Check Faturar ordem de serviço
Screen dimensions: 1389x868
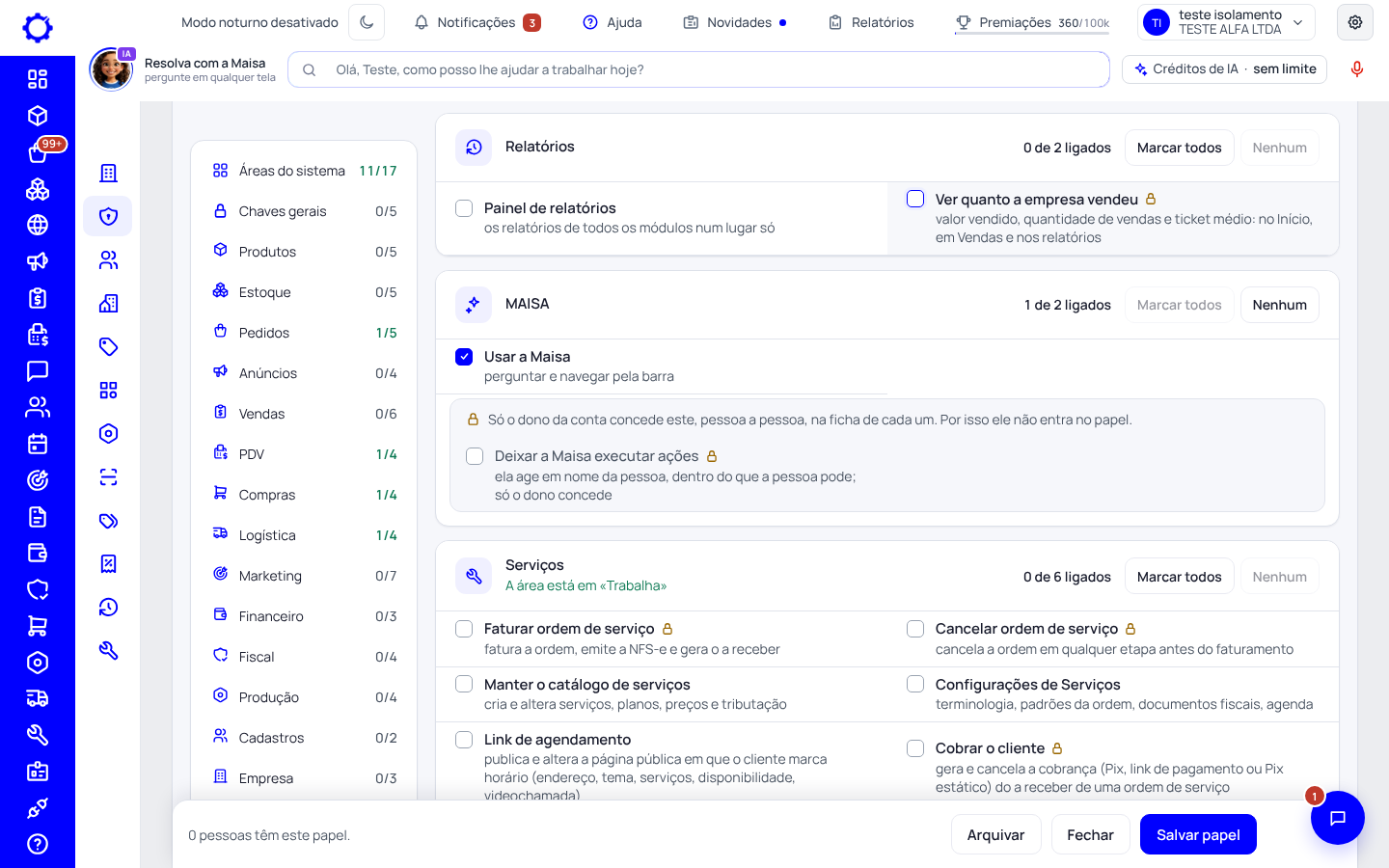464,629
